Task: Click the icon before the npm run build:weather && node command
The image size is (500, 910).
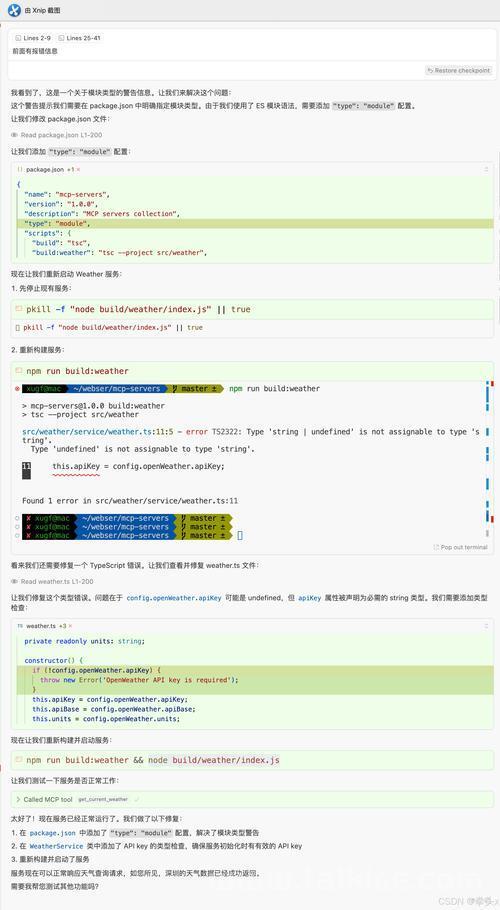Action: pyautogui.click(x=19, y=760)
